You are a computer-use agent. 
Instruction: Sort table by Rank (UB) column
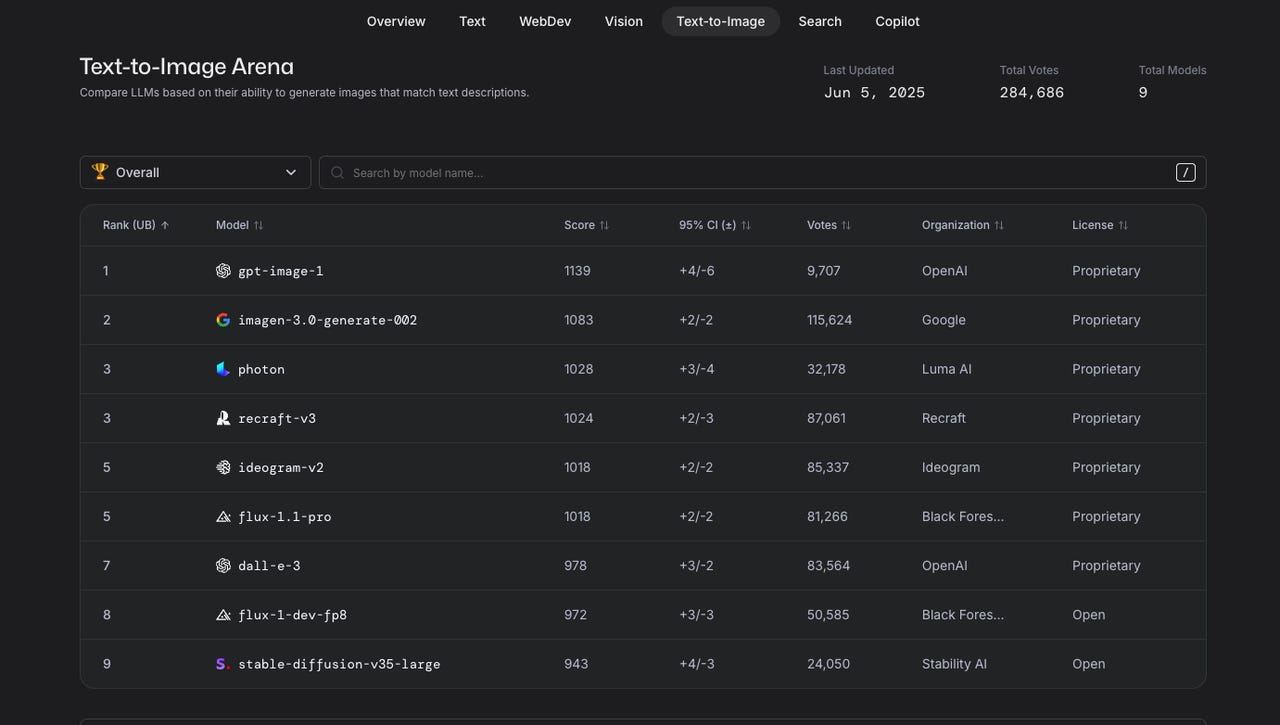coord(129,225)
